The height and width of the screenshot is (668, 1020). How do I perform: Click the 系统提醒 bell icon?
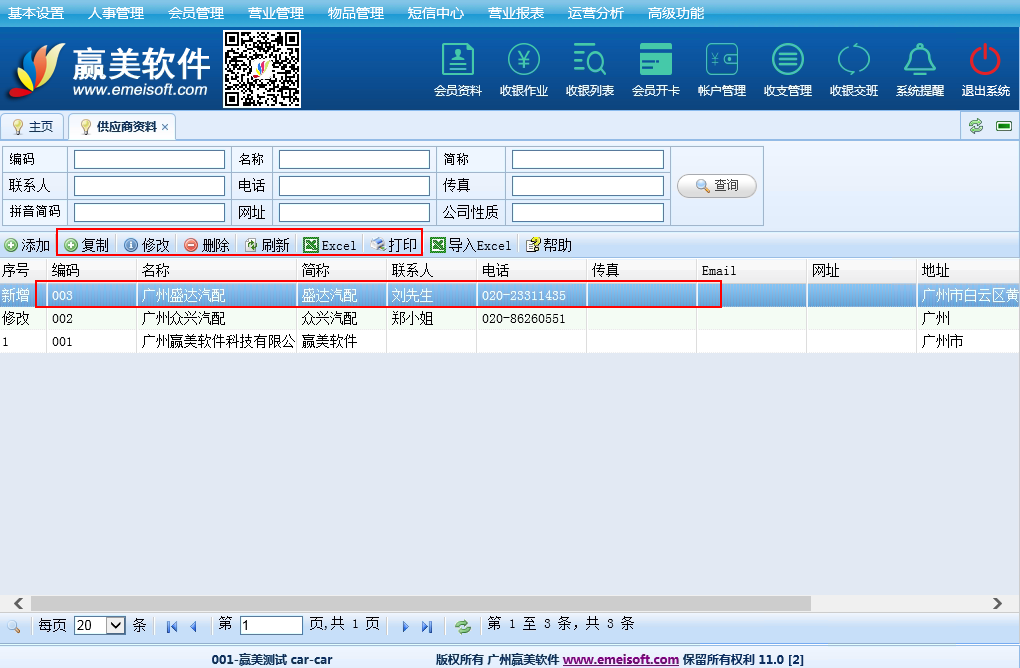point(919,62)
